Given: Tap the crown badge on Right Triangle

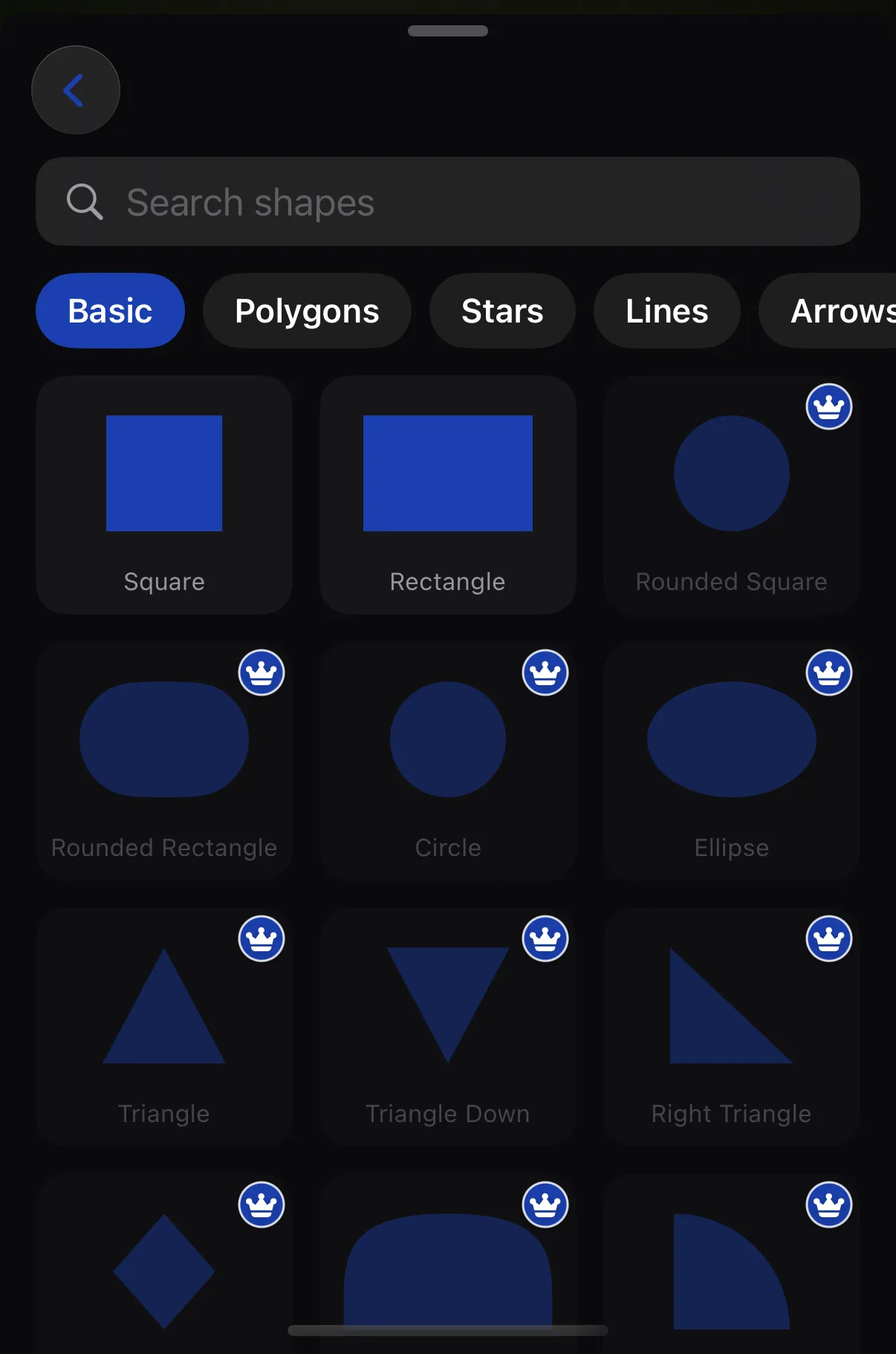Looking at the screenshot, I should tap(829, 939).
